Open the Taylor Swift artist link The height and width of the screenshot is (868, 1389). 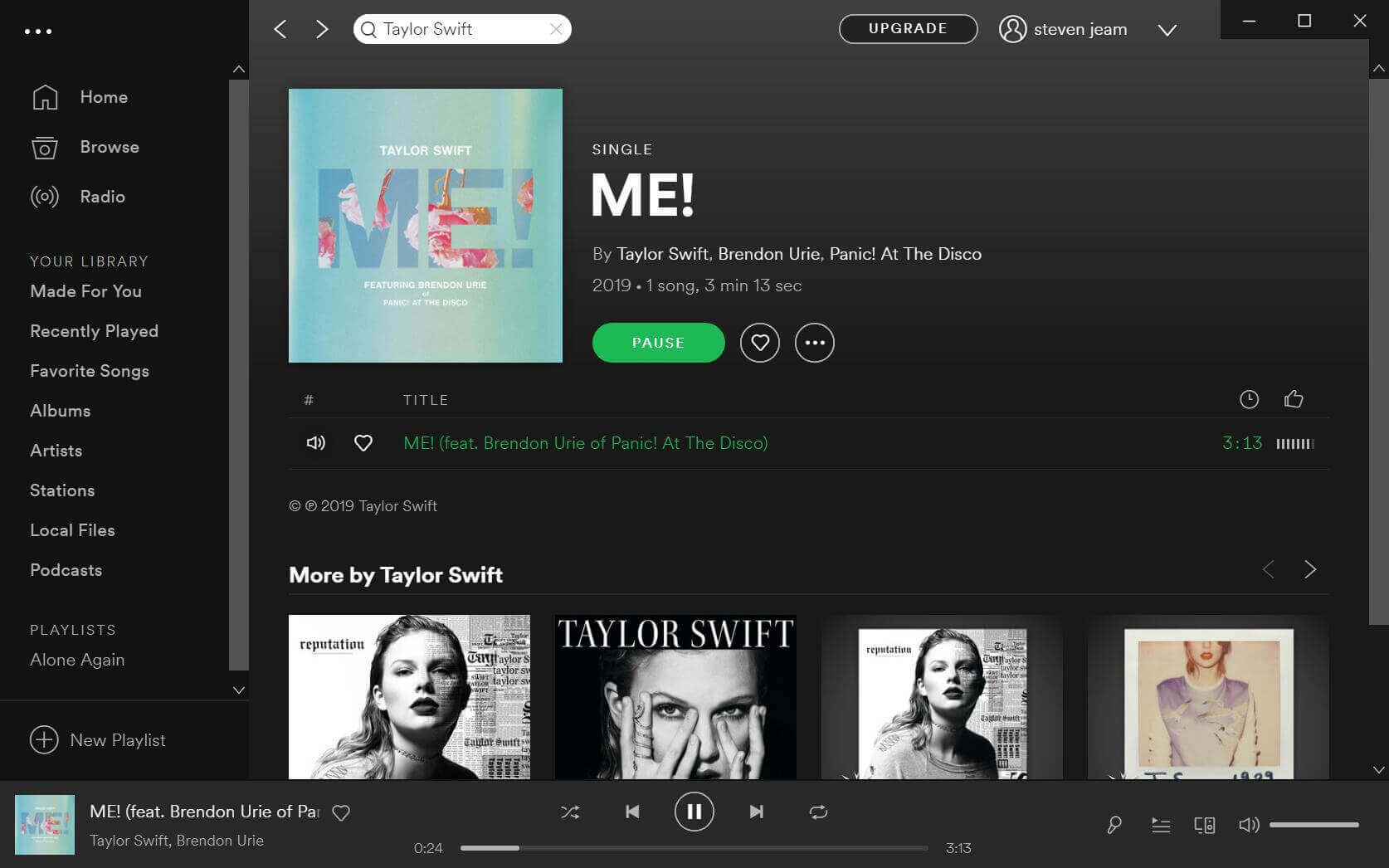point(662,254)
